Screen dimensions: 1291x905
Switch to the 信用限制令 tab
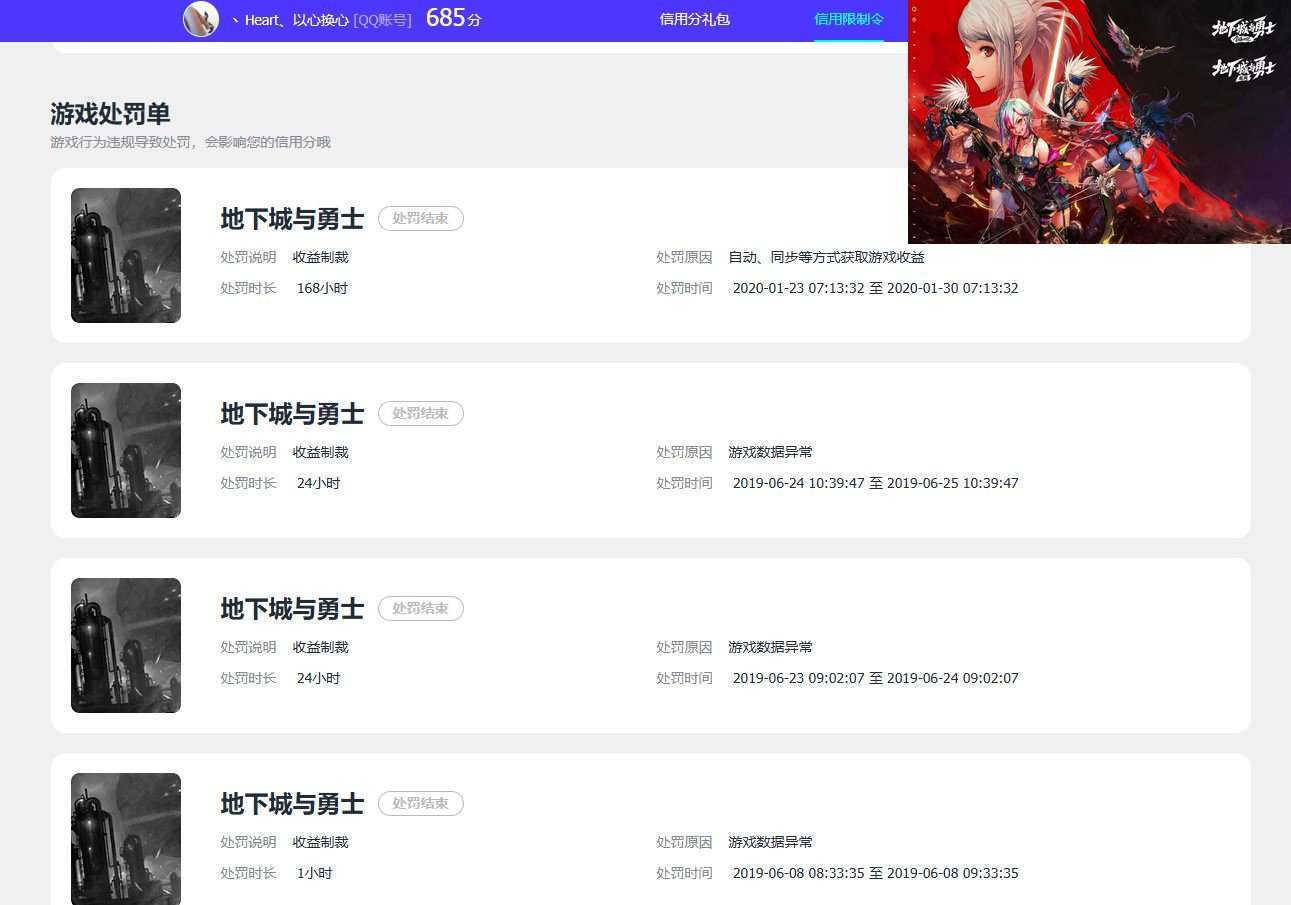pyautogui.click(x=849, y=19)
